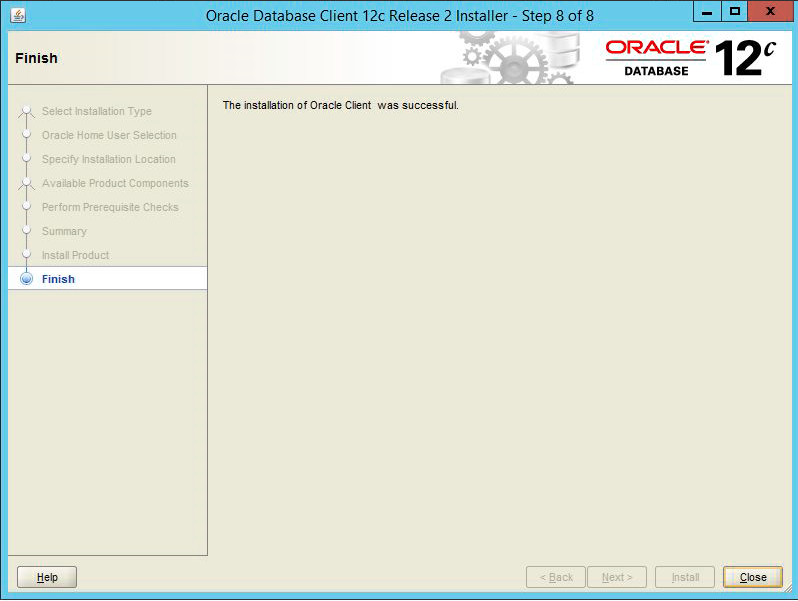
Task: Select the Select Installation Type step
Action: click(x=97, y=111)
